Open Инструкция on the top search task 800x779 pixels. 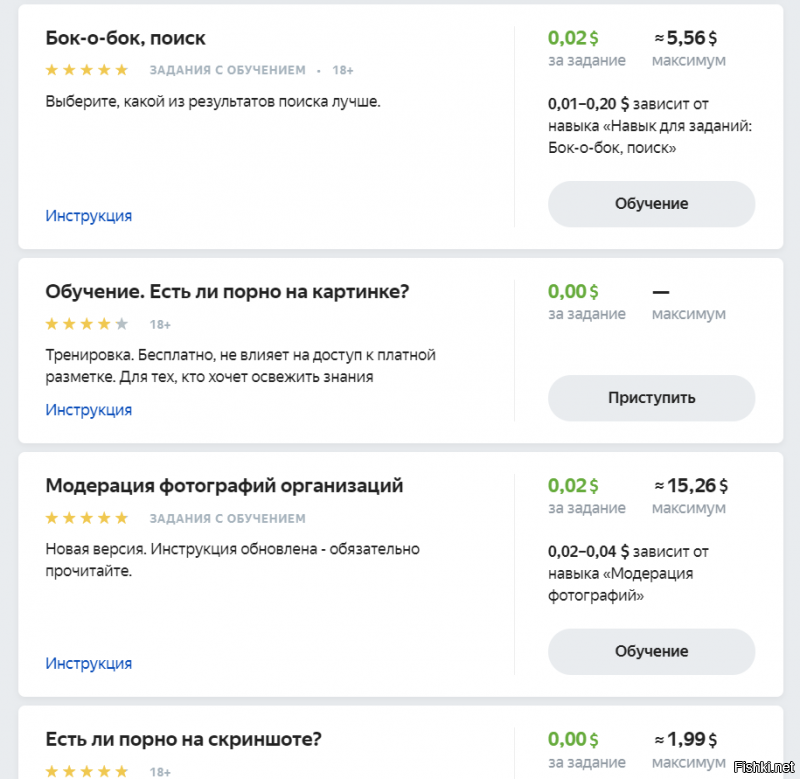(88, 215)
